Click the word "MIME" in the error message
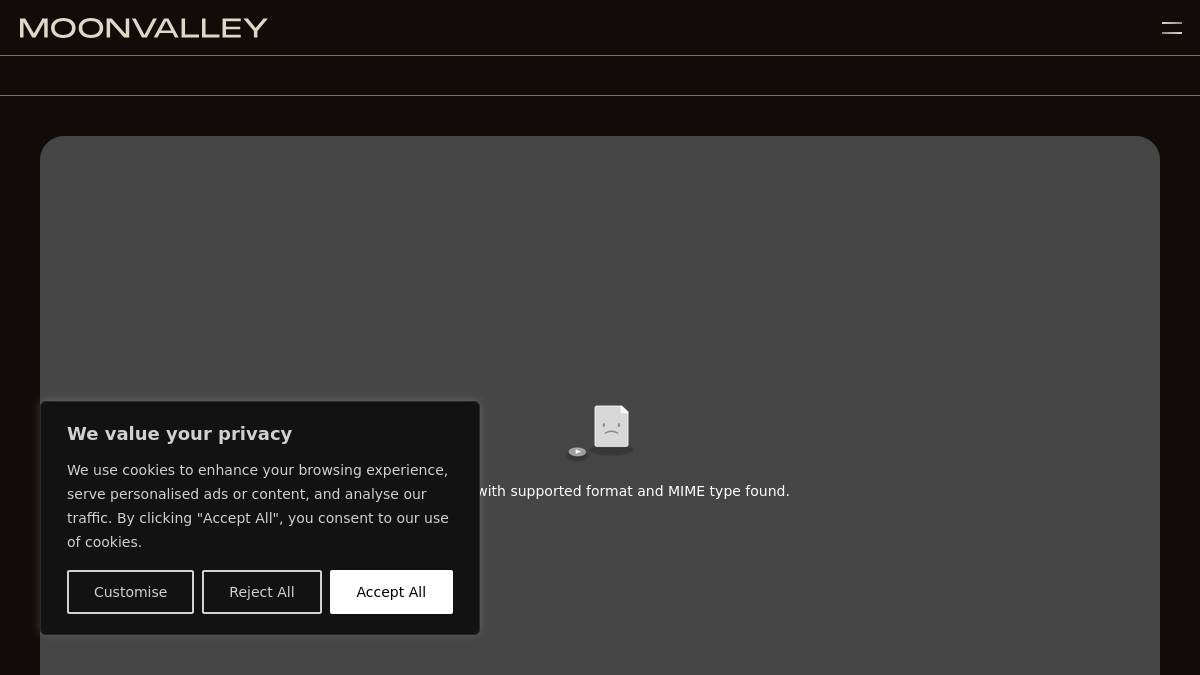The image size is (1200, 675). 687,491
